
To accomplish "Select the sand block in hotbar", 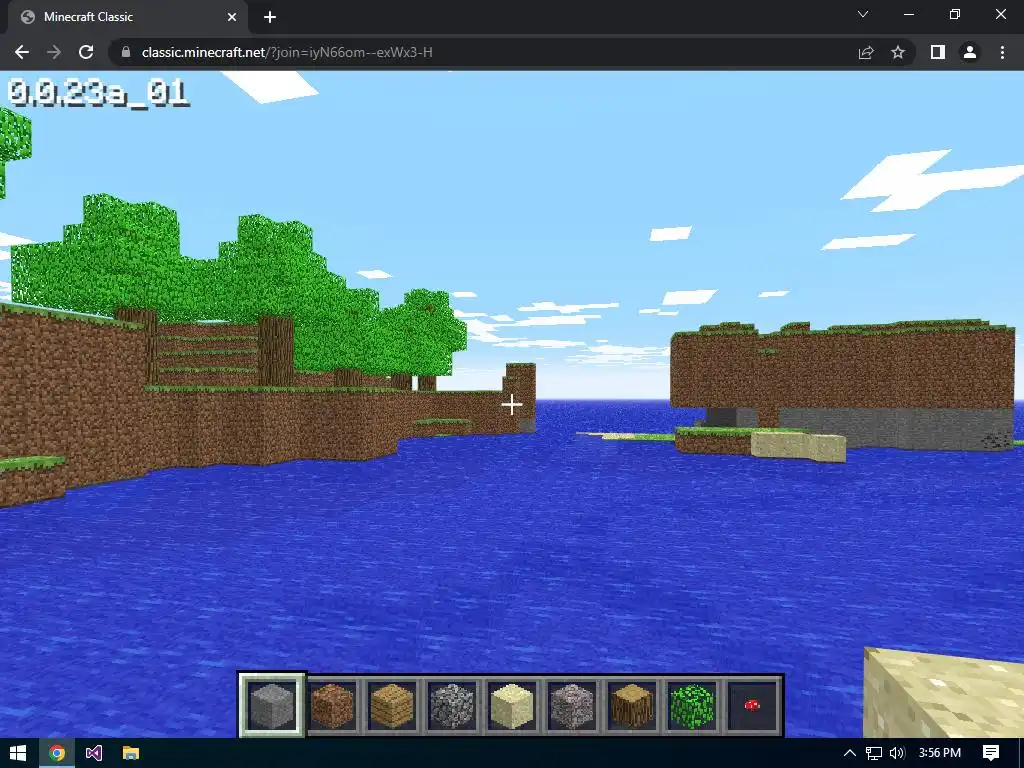I will (512, 705).
